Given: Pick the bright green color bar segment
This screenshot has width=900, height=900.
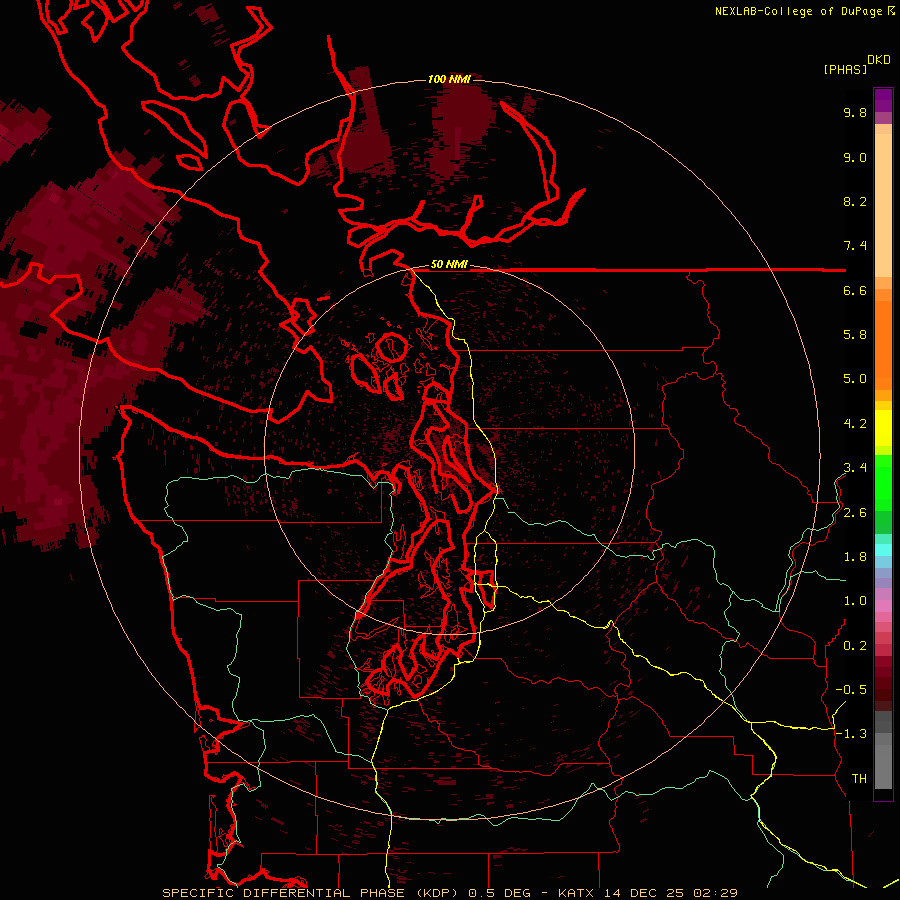Looking at the screenshot, I should 883,482.
